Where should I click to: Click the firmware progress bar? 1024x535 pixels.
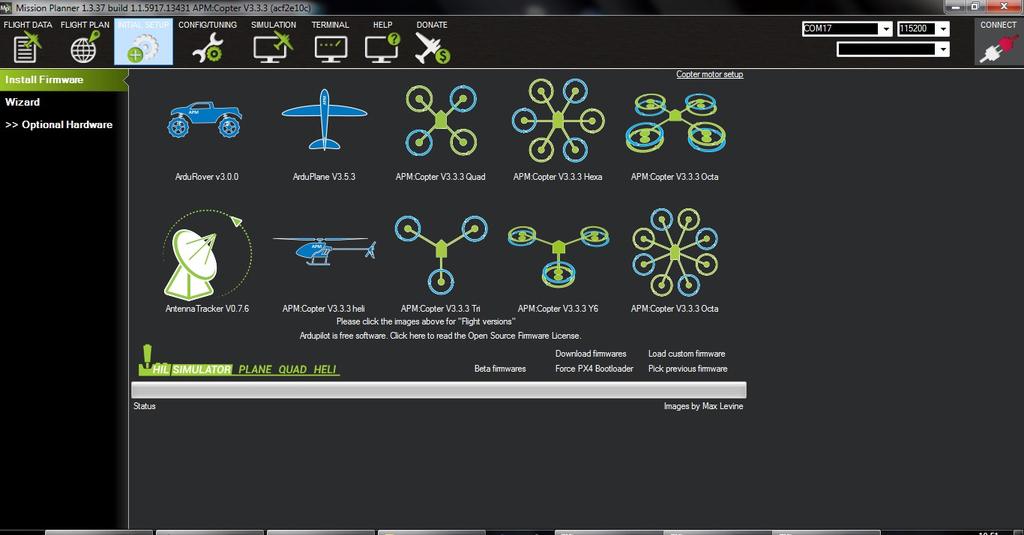[439, 390]
